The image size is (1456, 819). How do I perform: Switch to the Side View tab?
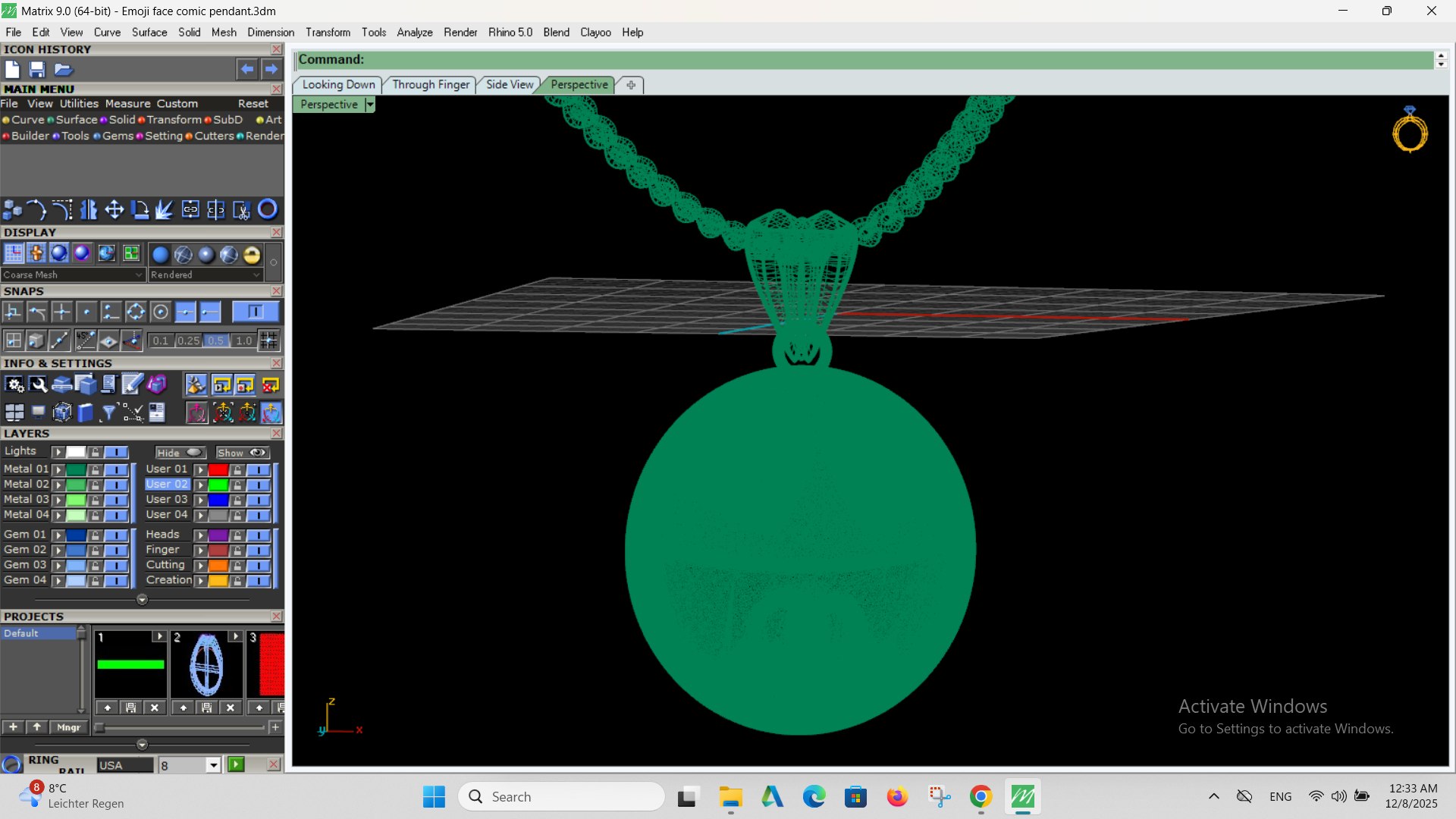[510, 85]
